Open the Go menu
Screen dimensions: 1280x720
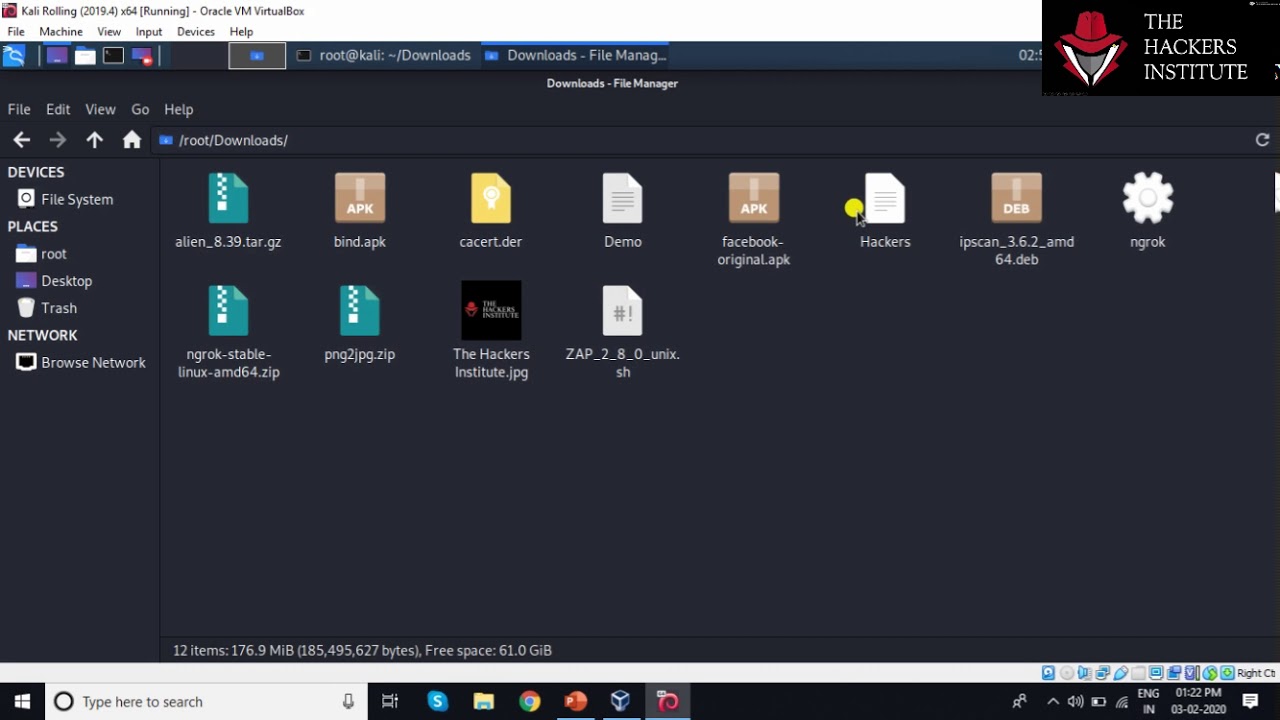(140, 109)
